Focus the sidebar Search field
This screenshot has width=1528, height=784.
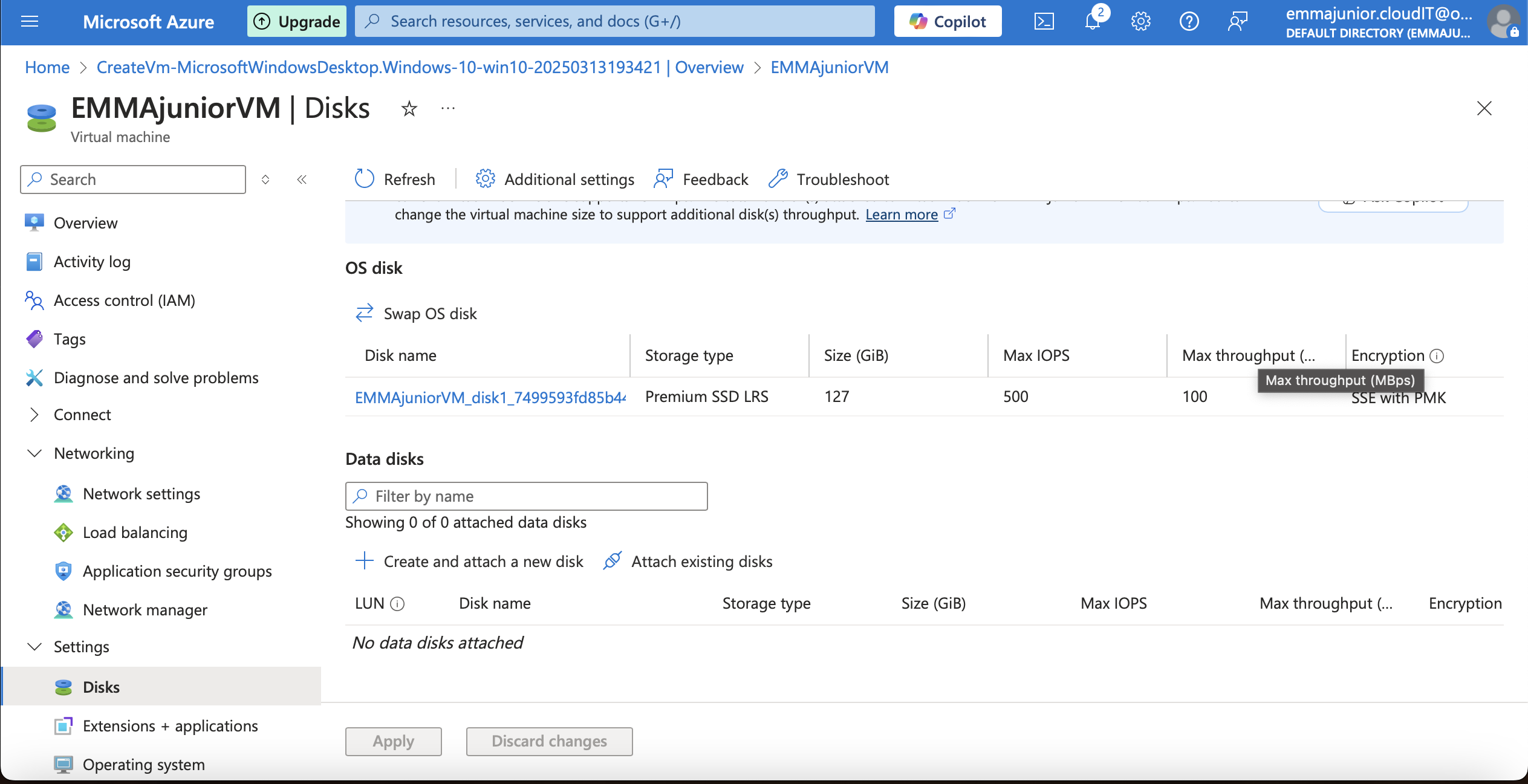pos(133,180)
